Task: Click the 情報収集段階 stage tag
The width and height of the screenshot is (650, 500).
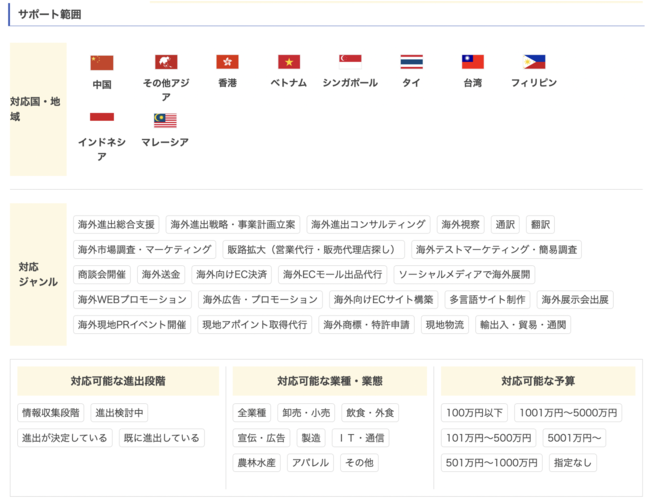Action: point(50,412)
